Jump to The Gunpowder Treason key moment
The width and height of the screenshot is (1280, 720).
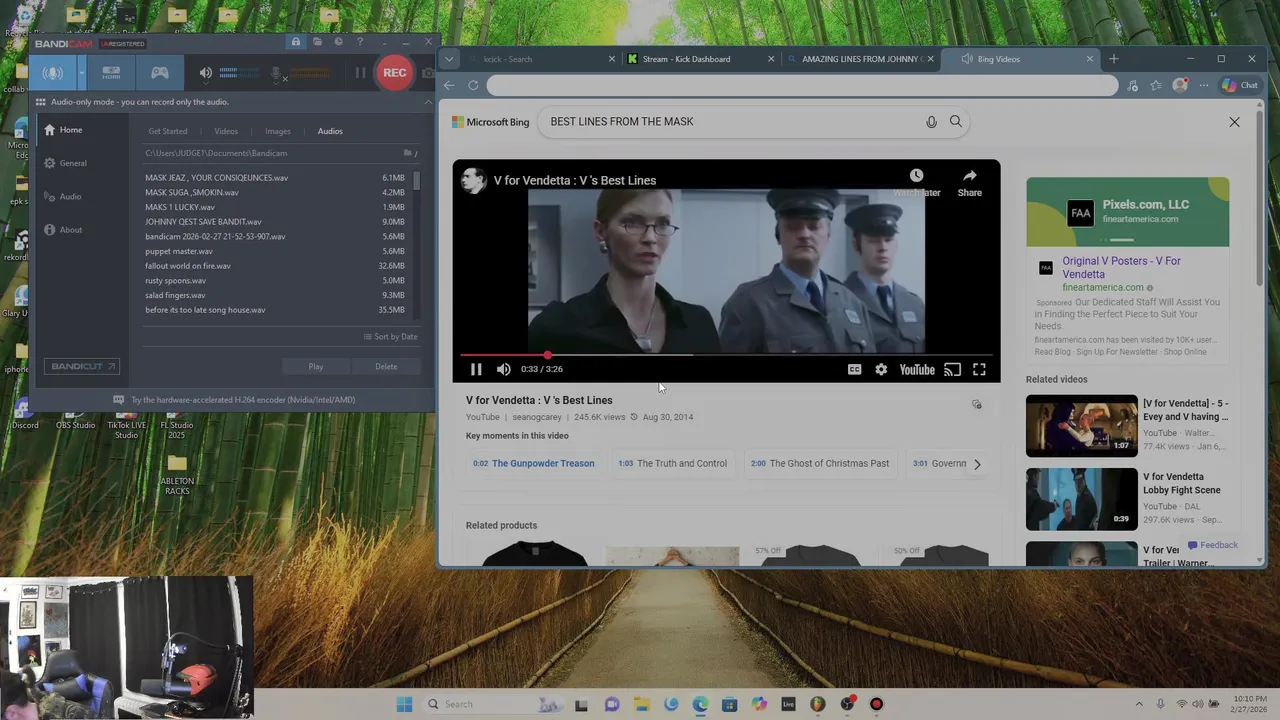tap(533, 463)
